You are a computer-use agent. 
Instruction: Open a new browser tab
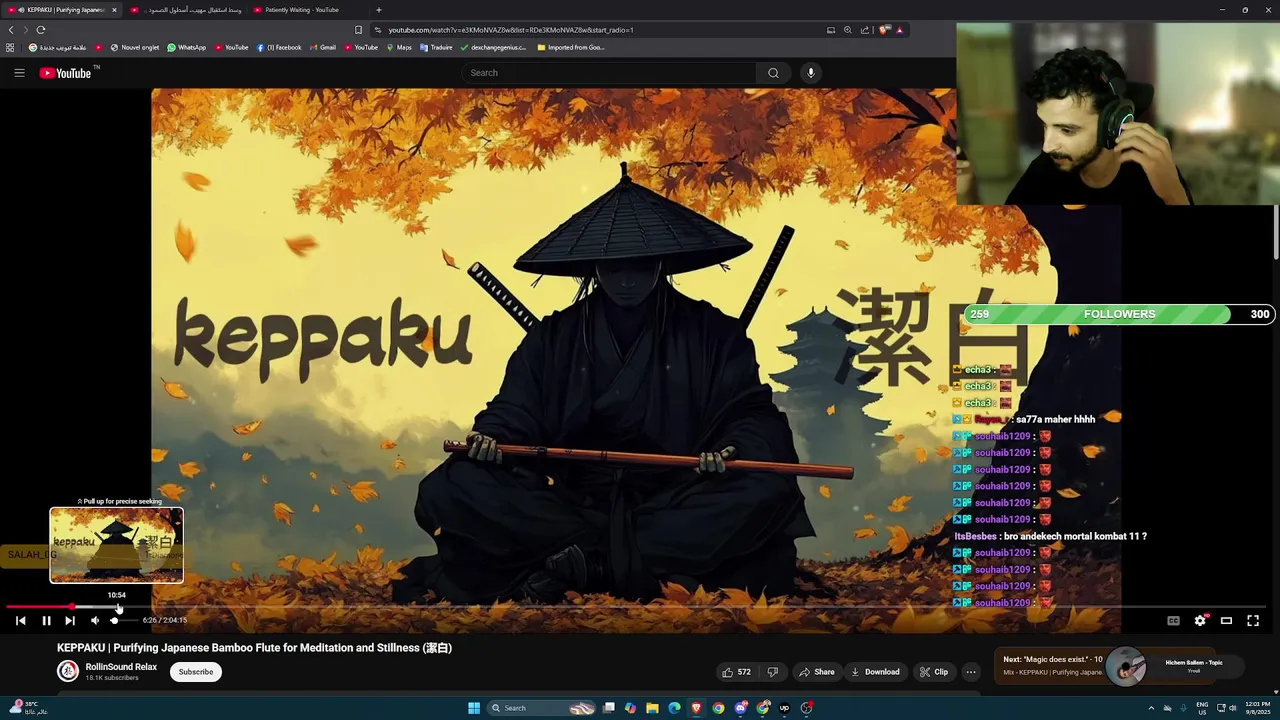(378, 10)
